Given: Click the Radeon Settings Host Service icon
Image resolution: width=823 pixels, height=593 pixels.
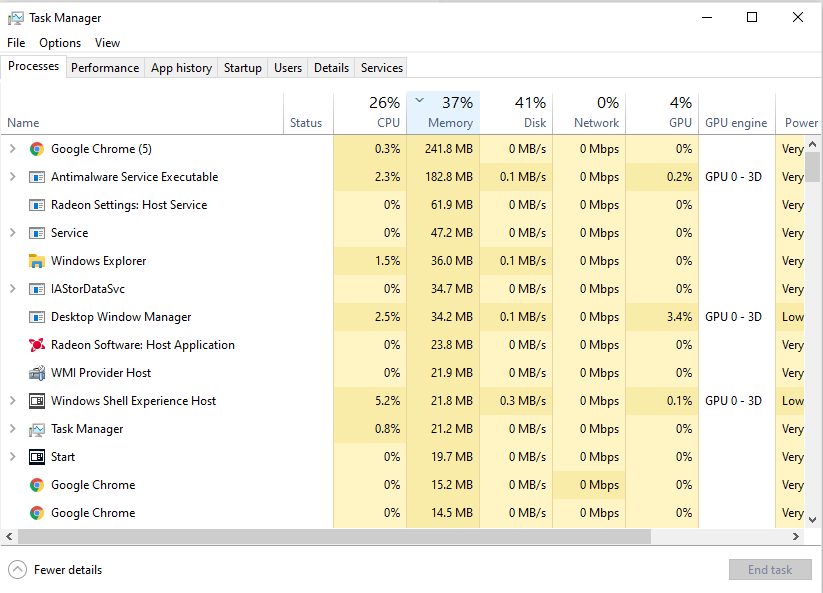Looking at the screenshot, I should [37, 205].
